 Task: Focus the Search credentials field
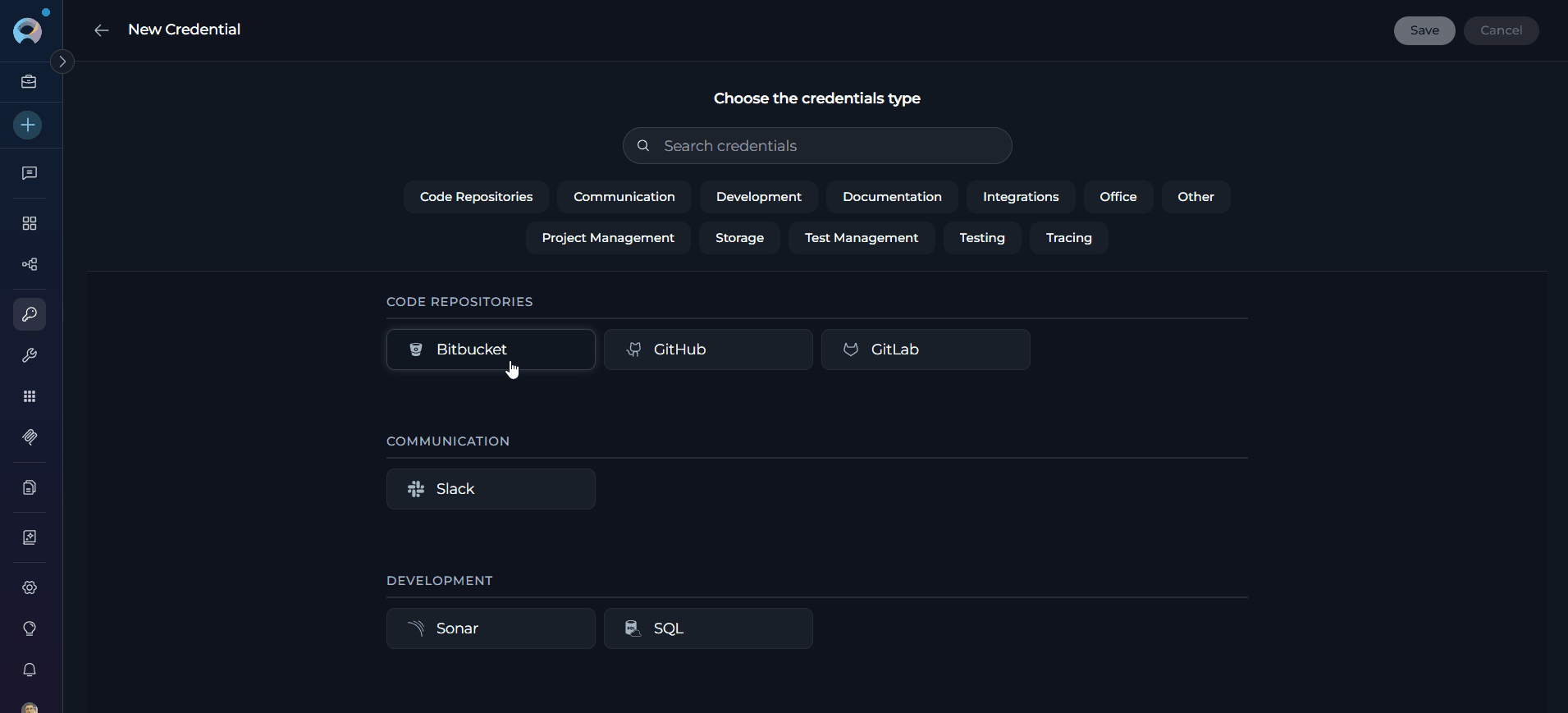pyautogui.click(x=817, y=145)
